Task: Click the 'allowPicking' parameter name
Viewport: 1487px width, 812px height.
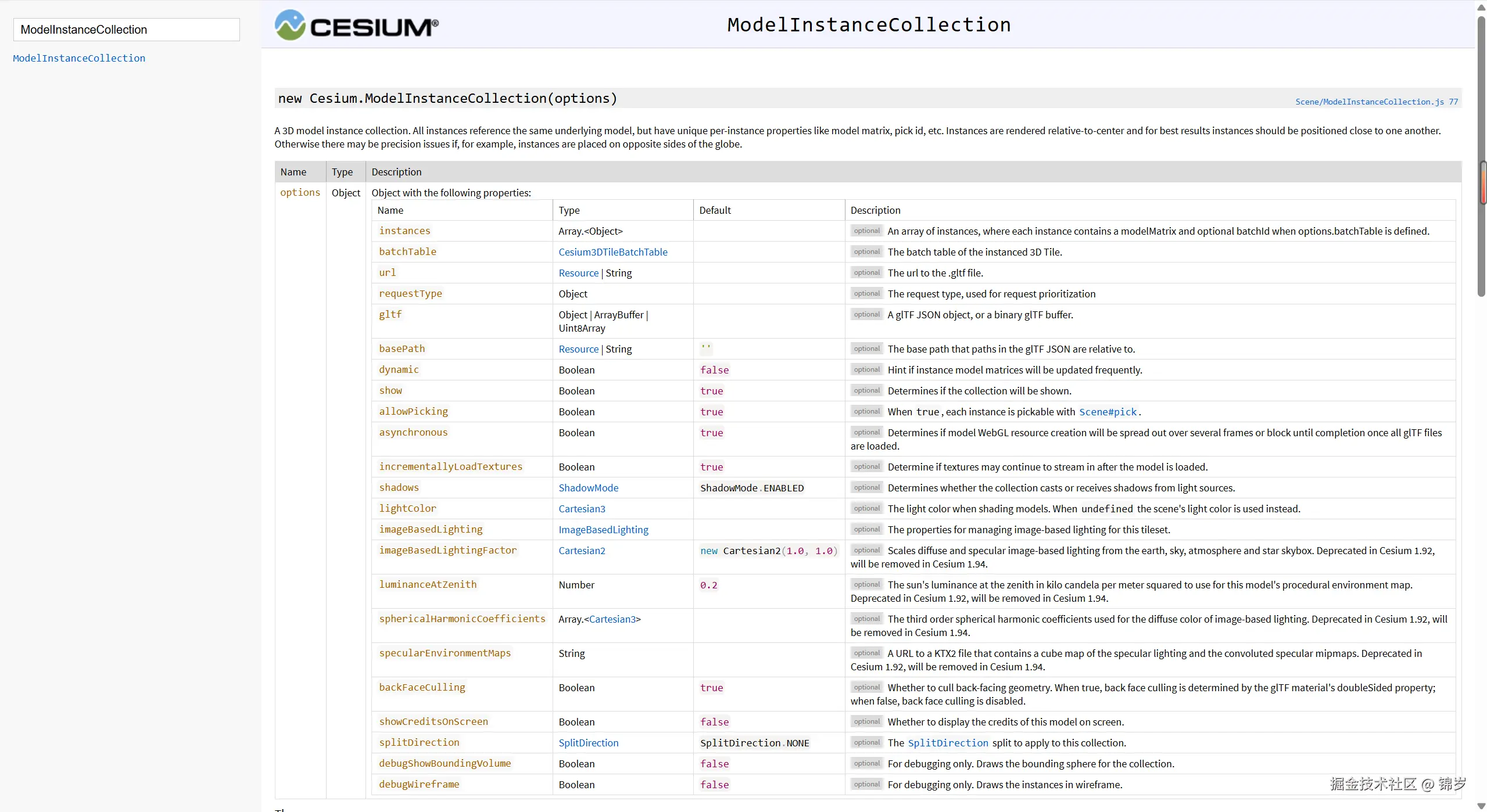Action: 413,411
